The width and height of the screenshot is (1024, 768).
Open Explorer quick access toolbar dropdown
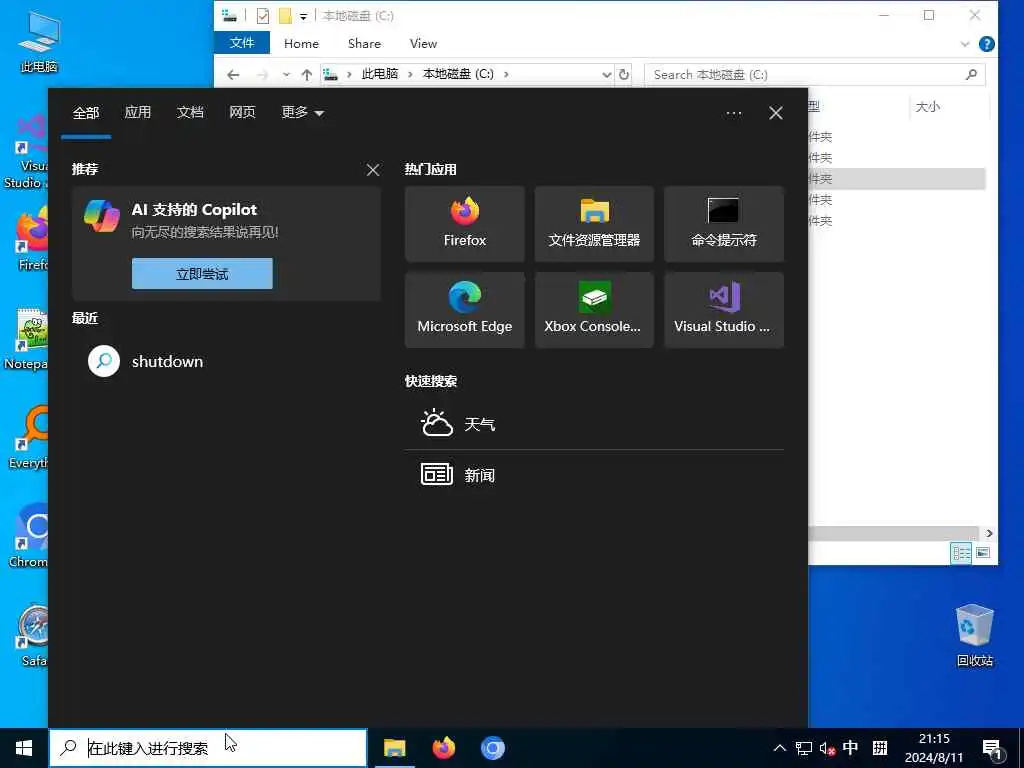pyautogui.click(x=303, y=16)
